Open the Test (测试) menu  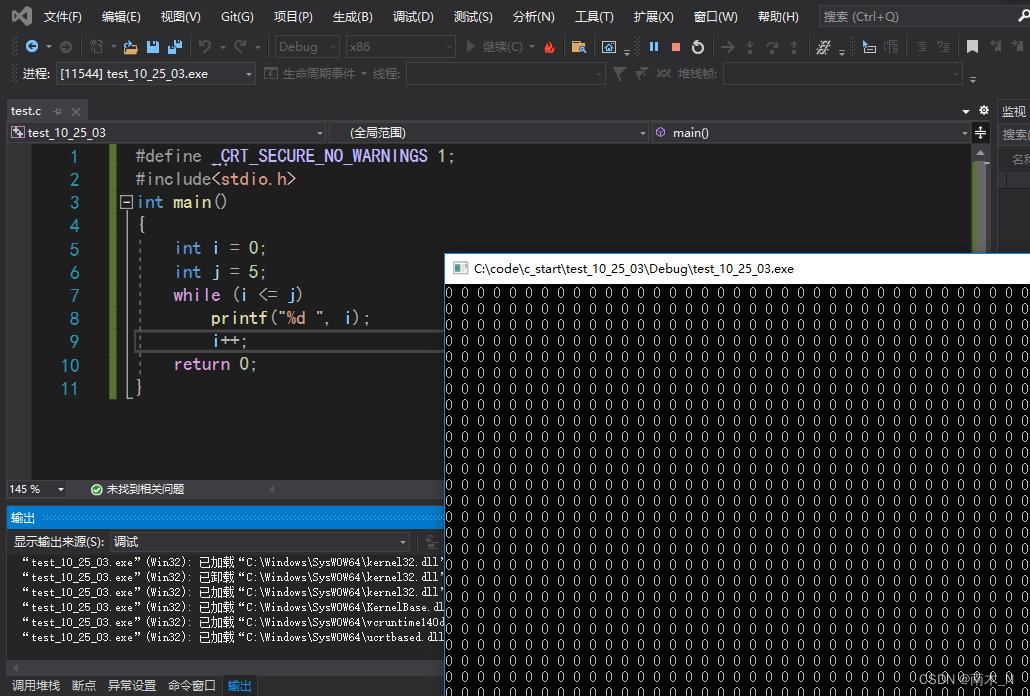click(473, 16)
